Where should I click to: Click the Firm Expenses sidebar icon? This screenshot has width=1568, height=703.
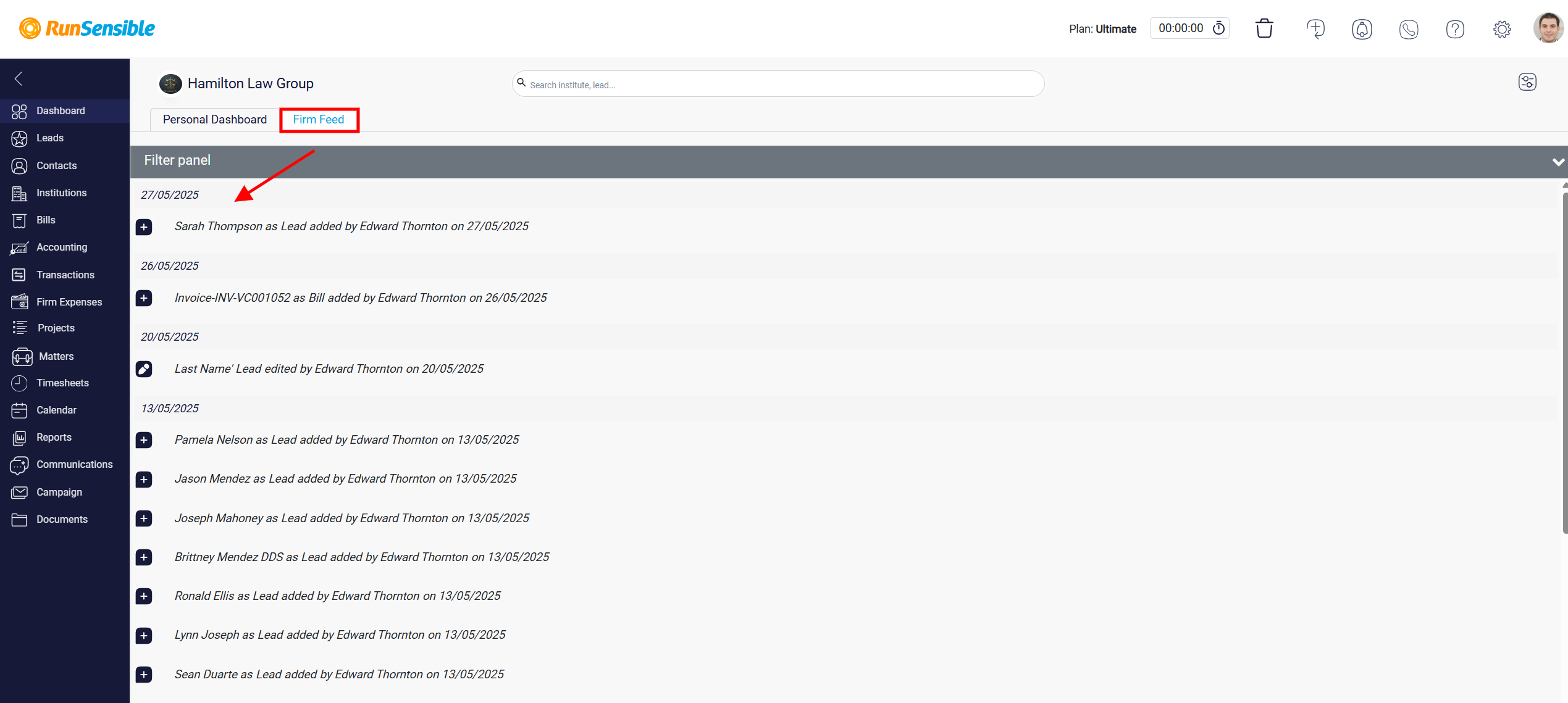[19, 302]
